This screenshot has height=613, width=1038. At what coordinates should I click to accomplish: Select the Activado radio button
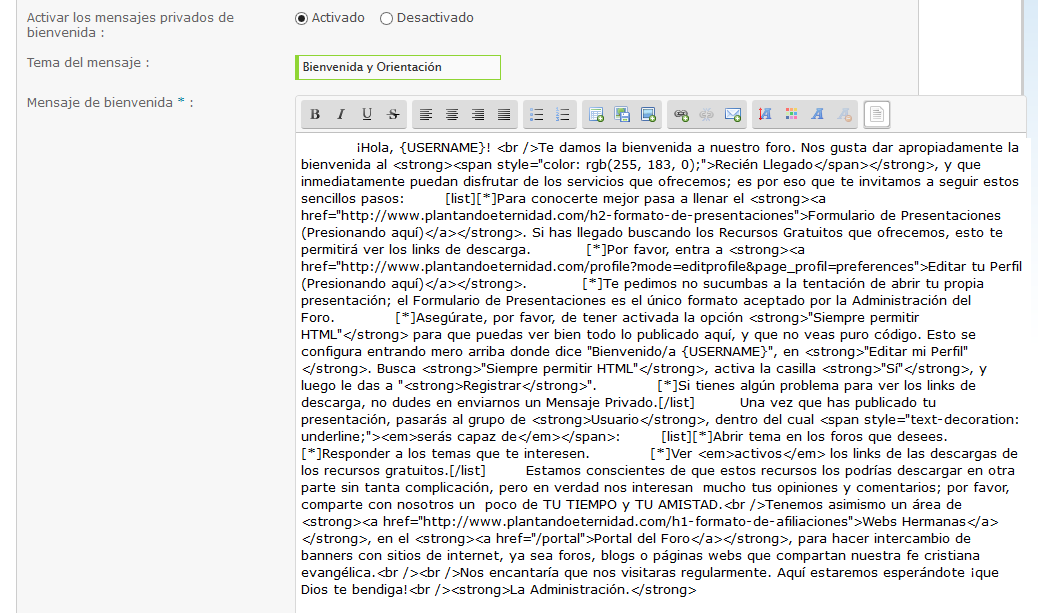click(302, 18)
